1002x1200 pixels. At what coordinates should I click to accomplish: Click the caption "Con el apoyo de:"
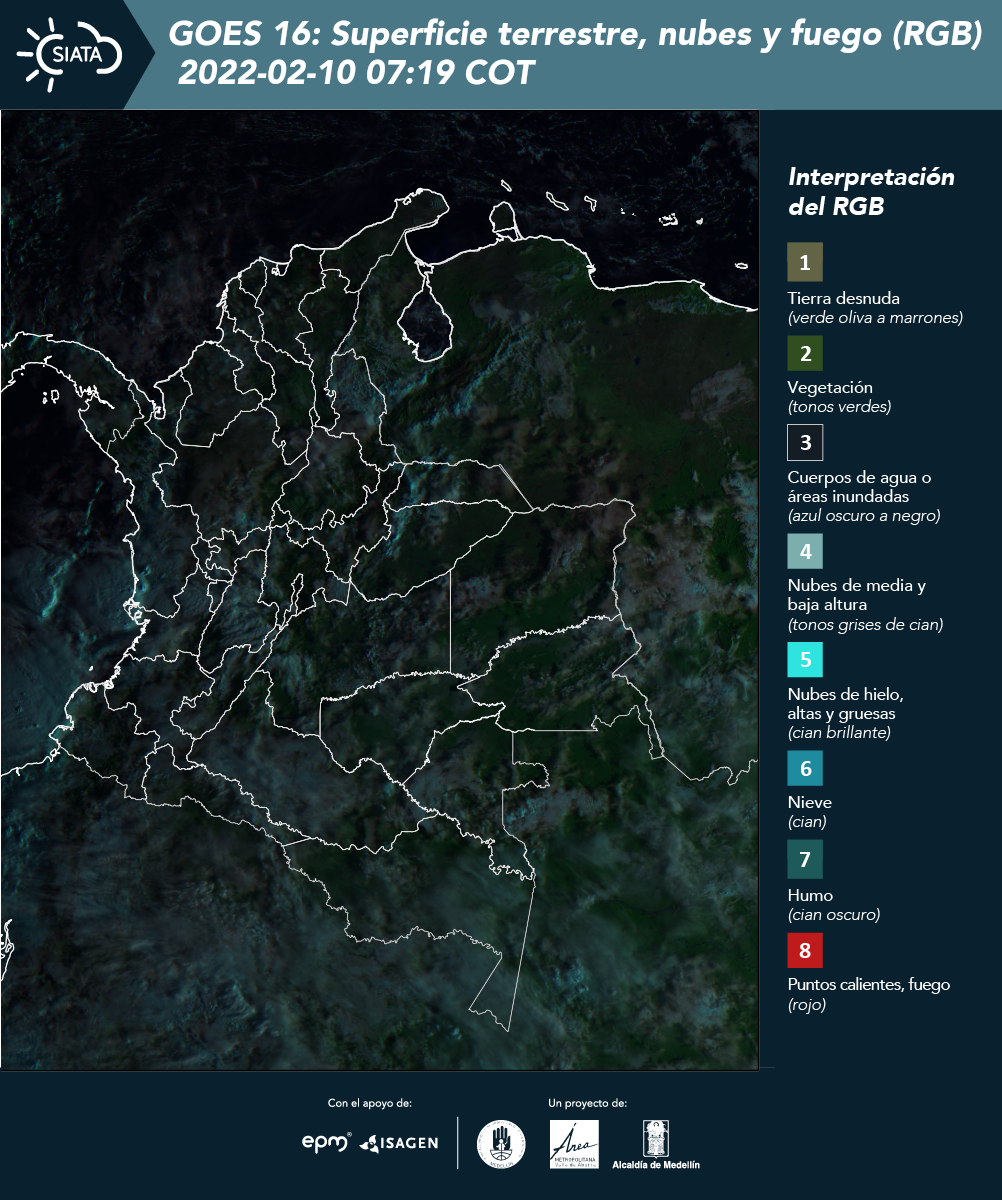pyautogui.click(x=370, y=1103)
